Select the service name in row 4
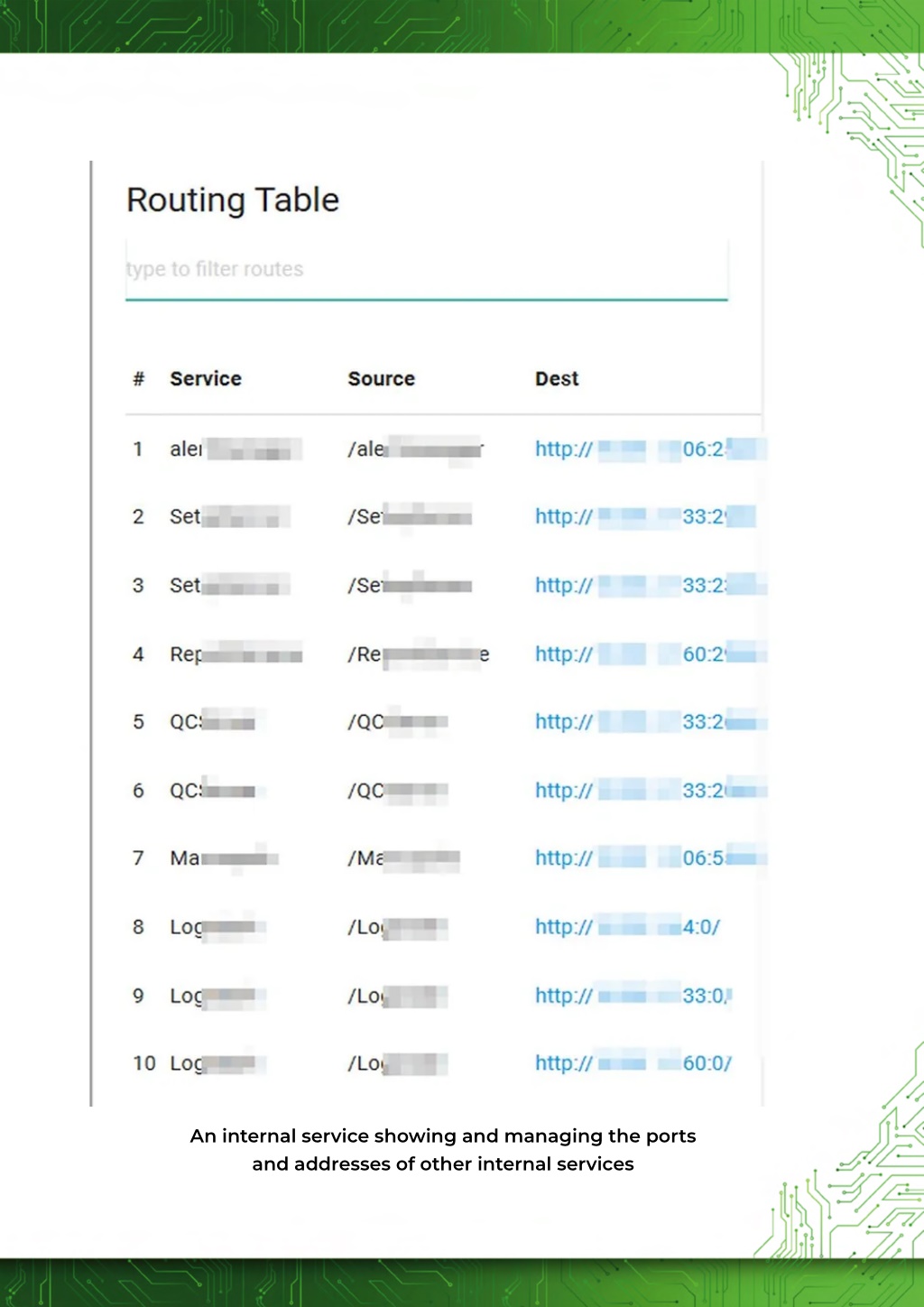Viewport: 924px width, 1307px height. [236, 654]
